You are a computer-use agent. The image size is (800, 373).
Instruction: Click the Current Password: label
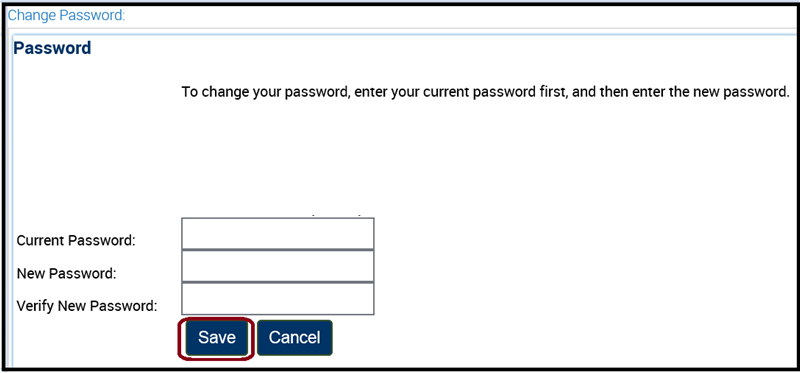(x=76, y=240)
